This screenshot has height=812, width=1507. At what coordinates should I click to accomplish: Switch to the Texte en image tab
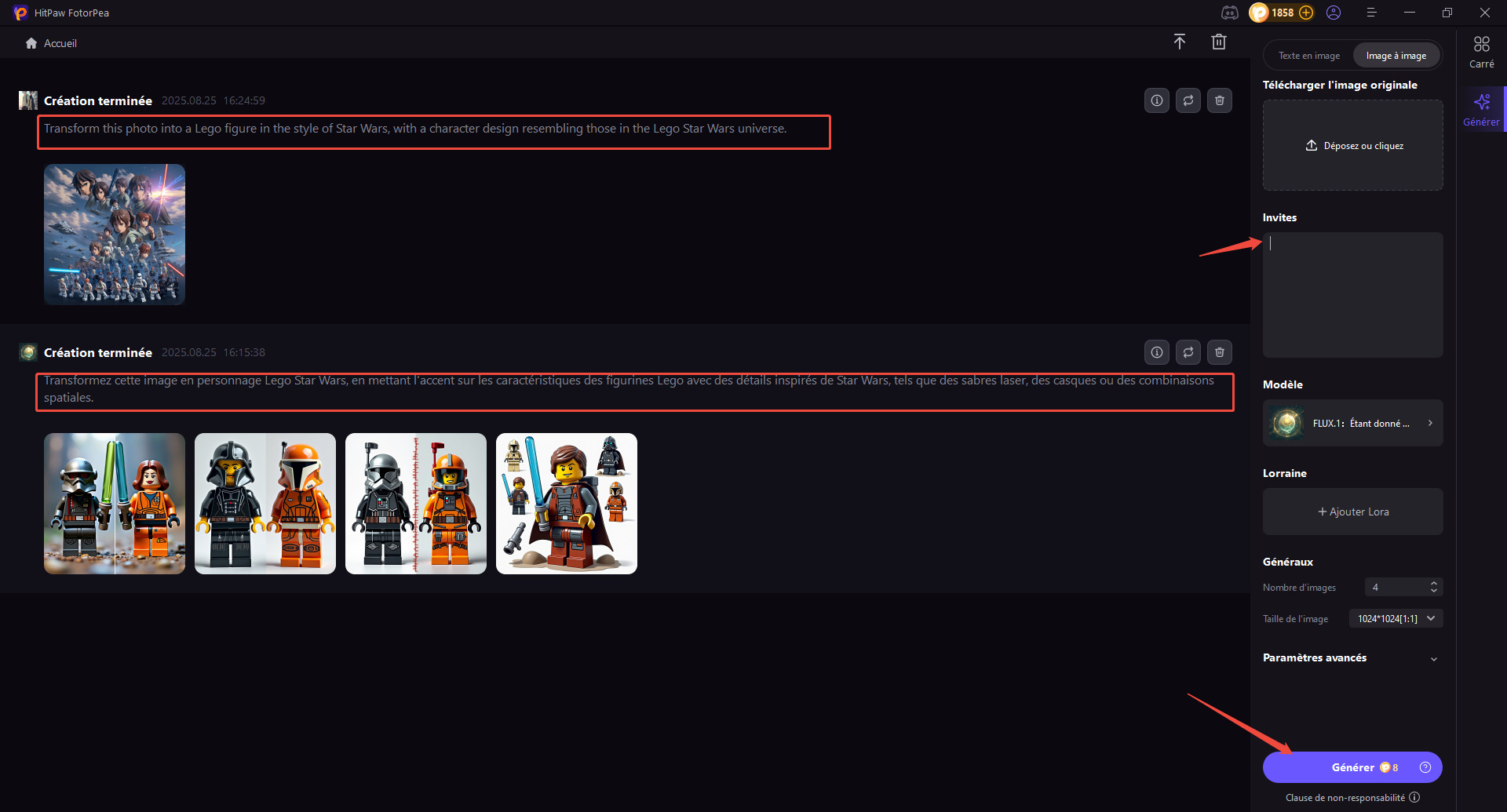point(1308,56)
